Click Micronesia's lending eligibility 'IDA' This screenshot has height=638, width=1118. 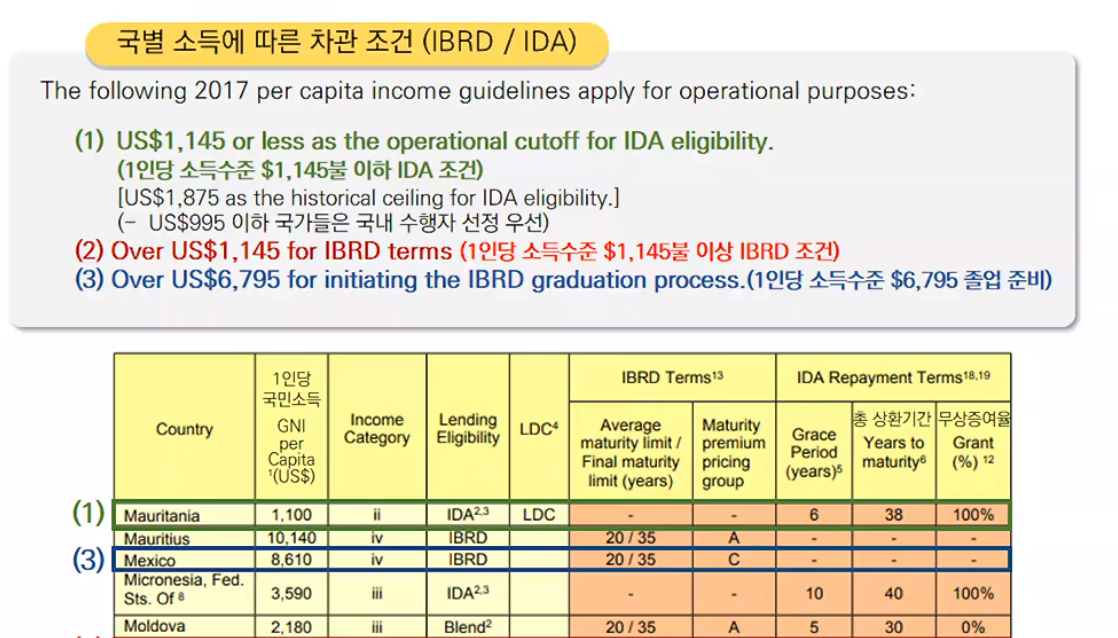click(468, 592)
